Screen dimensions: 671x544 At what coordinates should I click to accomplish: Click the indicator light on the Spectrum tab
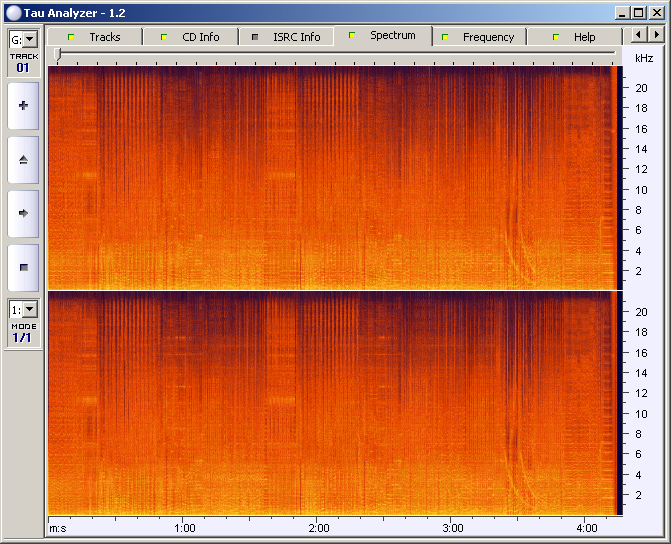352,36
